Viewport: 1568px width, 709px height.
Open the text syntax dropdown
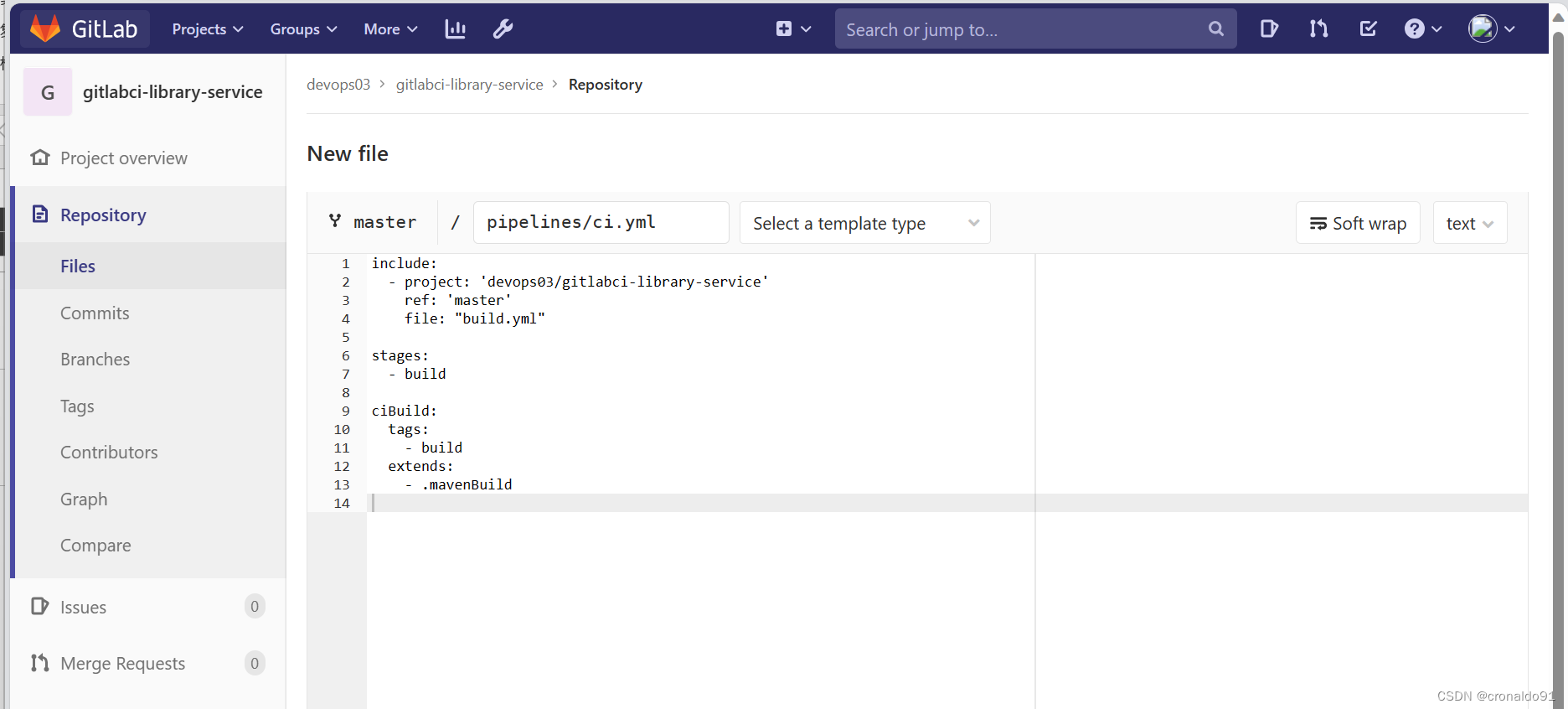coord(1470,223)
